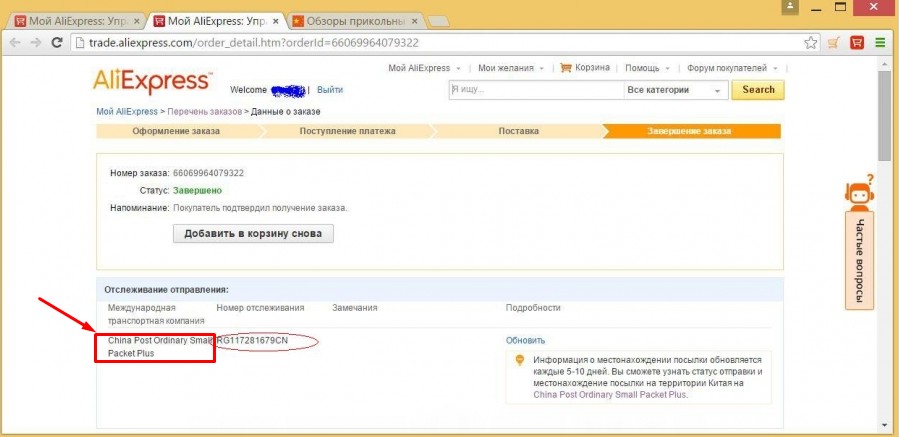
Task: Reload the page with the refresh icon
Action: pyautogui.click(x=57, y=42)
